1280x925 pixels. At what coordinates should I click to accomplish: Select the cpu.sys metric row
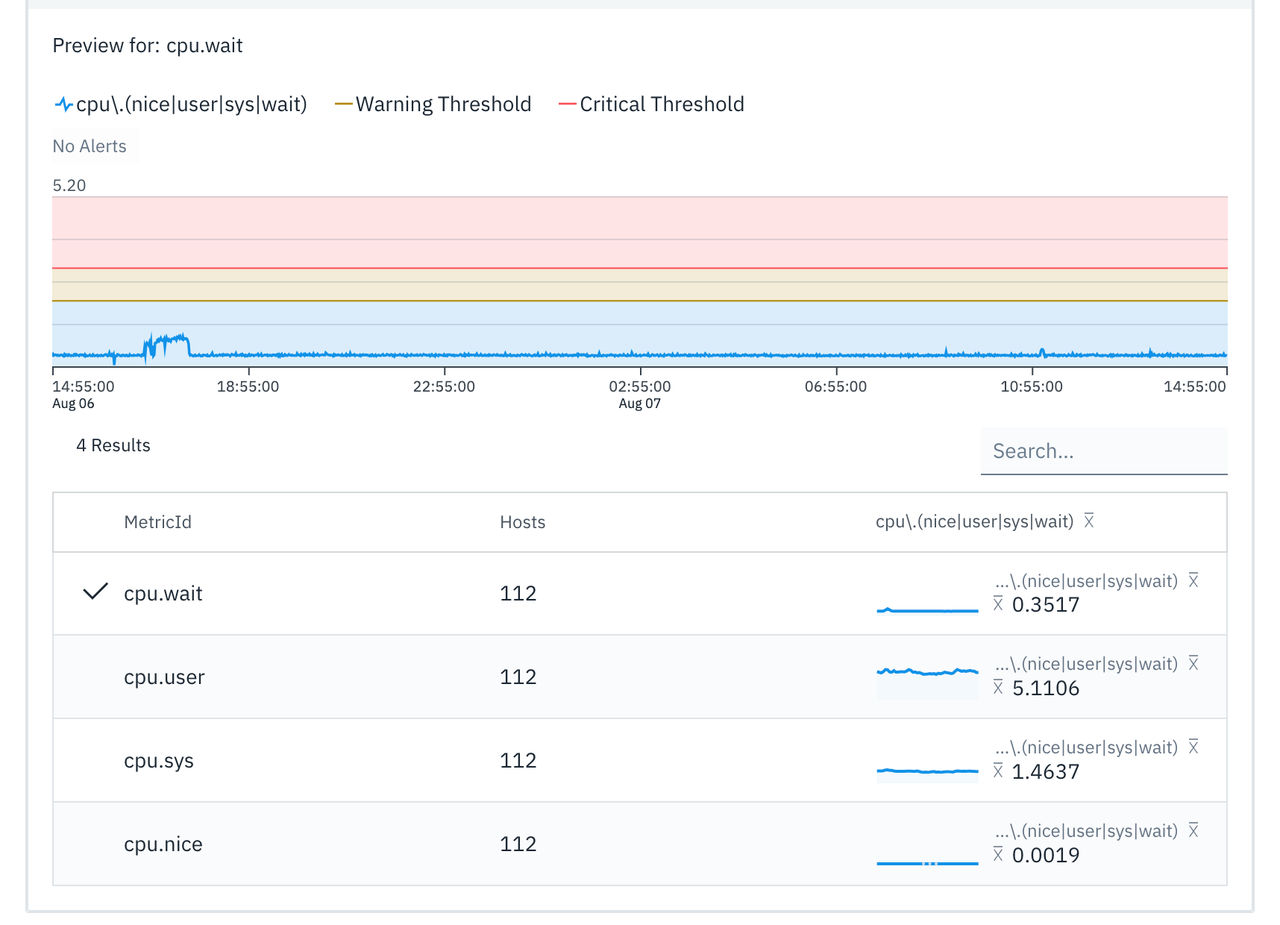[x=640, y=760]
